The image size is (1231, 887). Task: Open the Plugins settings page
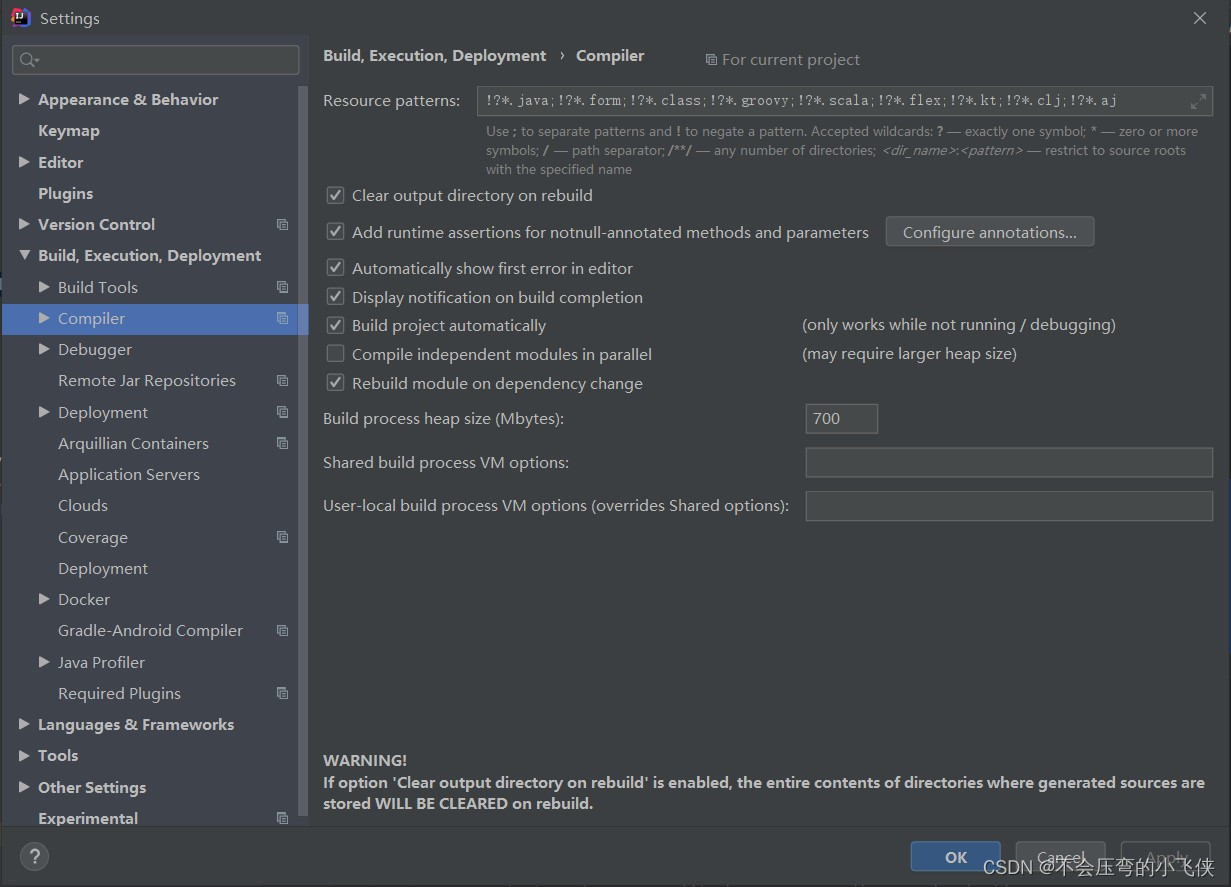(65, 193)
